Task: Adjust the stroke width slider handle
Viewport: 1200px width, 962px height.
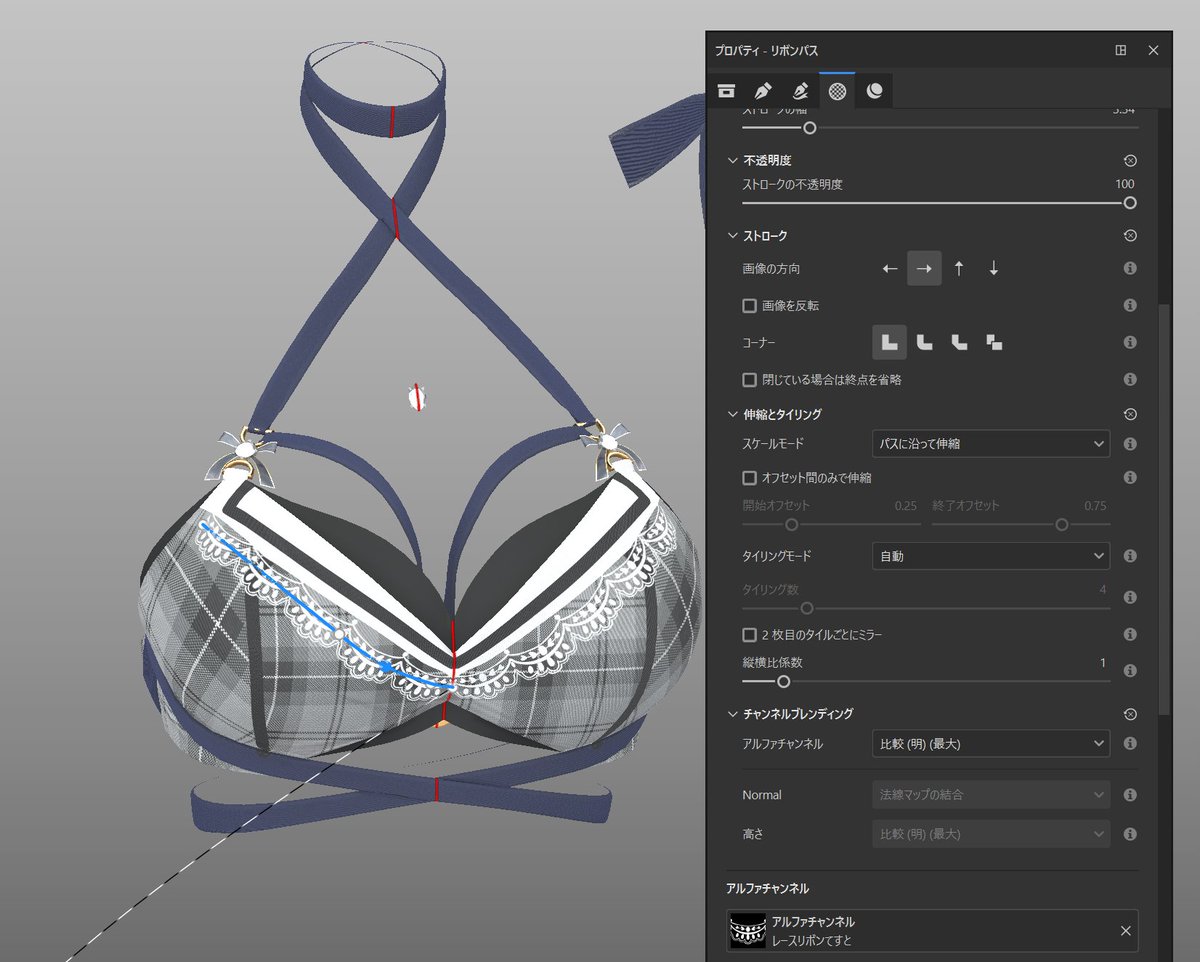Action: (810, 128)
